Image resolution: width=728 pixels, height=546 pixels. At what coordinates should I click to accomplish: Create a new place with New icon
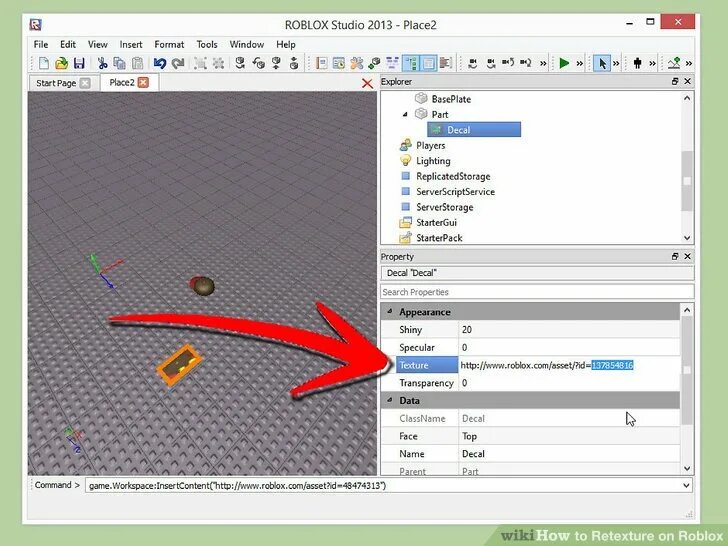(44, 63)
